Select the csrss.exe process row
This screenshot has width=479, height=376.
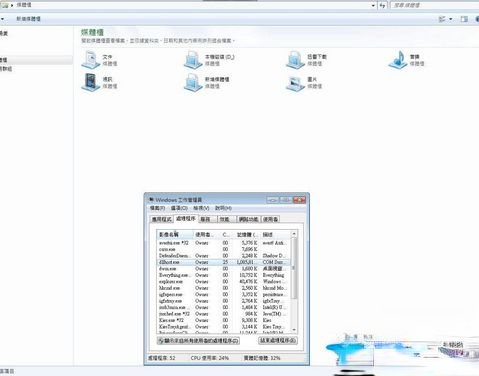[x=224, y=249]
